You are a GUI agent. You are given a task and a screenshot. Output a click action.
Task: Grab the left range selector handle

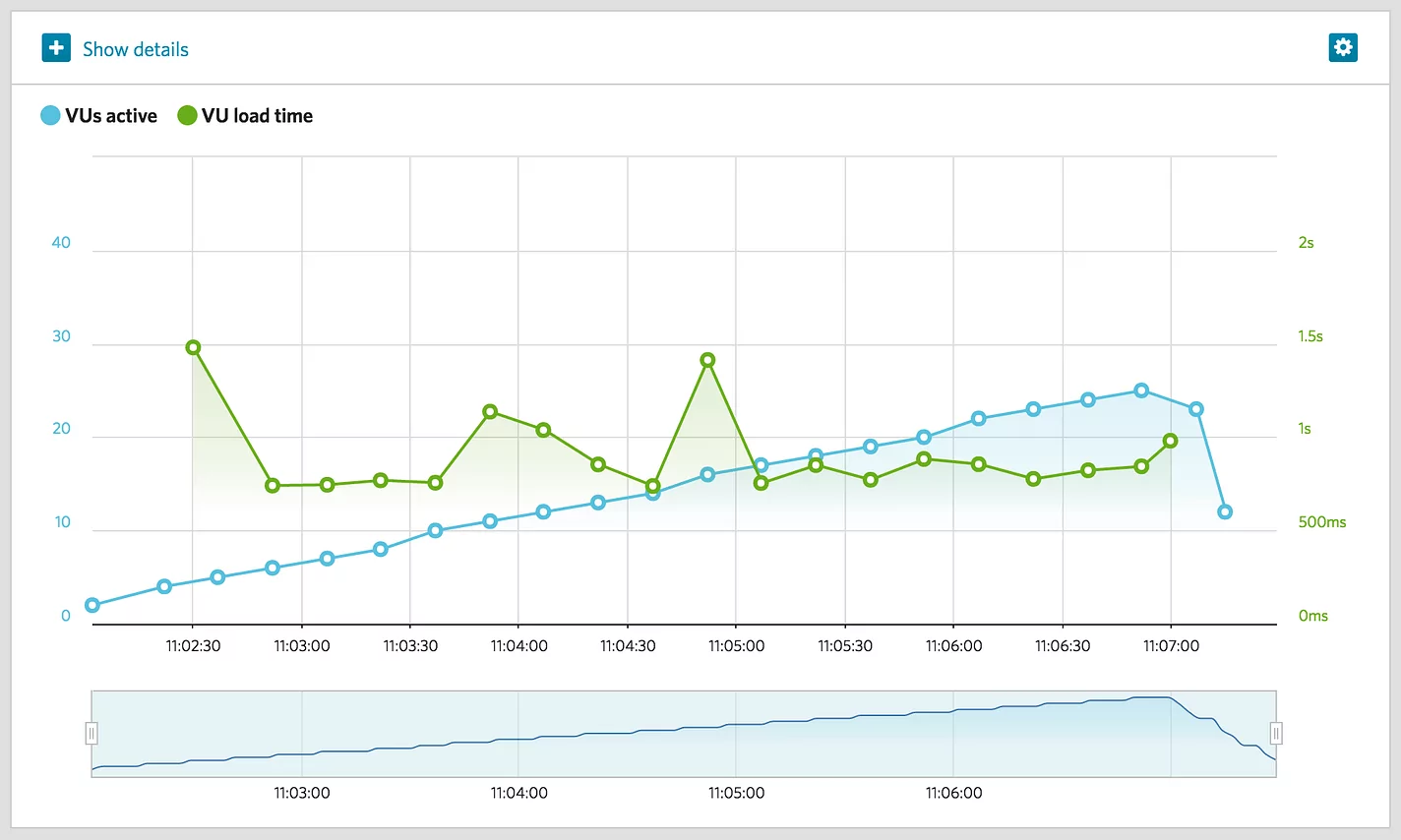pos(91,734)
